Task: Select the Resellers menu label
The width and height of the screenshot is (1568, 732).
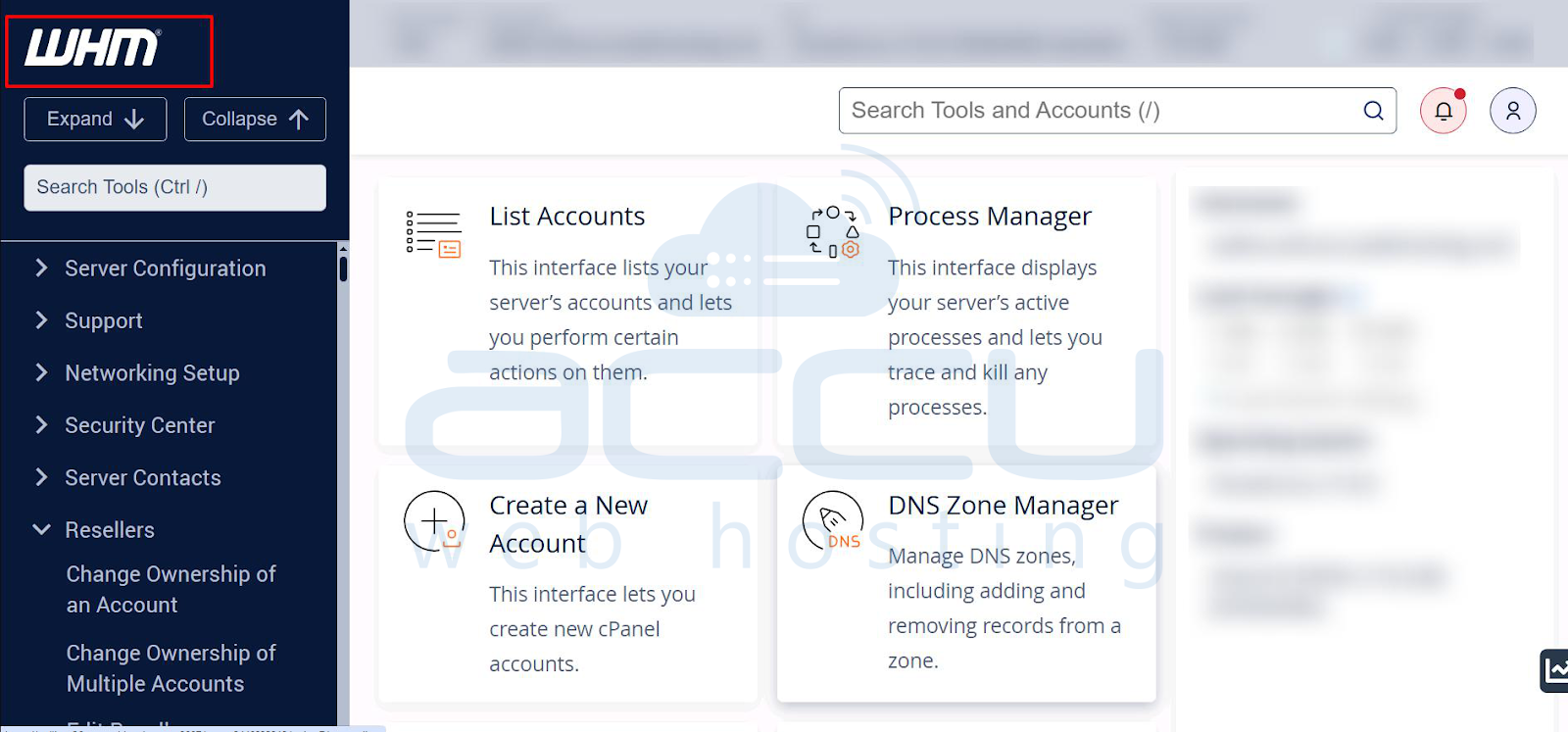Action: [110, 530]
